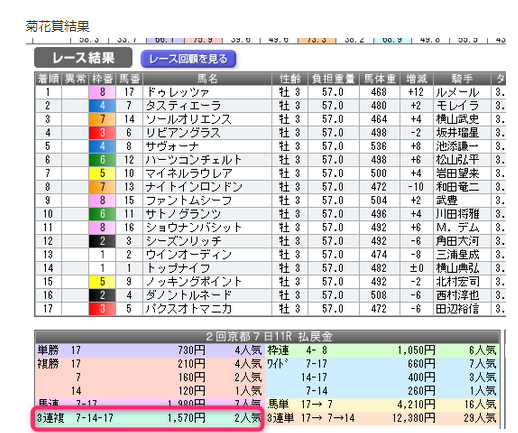Click horse name パクスオトマニカ in last row
The image size is (518, 433).
coord(189,309)
